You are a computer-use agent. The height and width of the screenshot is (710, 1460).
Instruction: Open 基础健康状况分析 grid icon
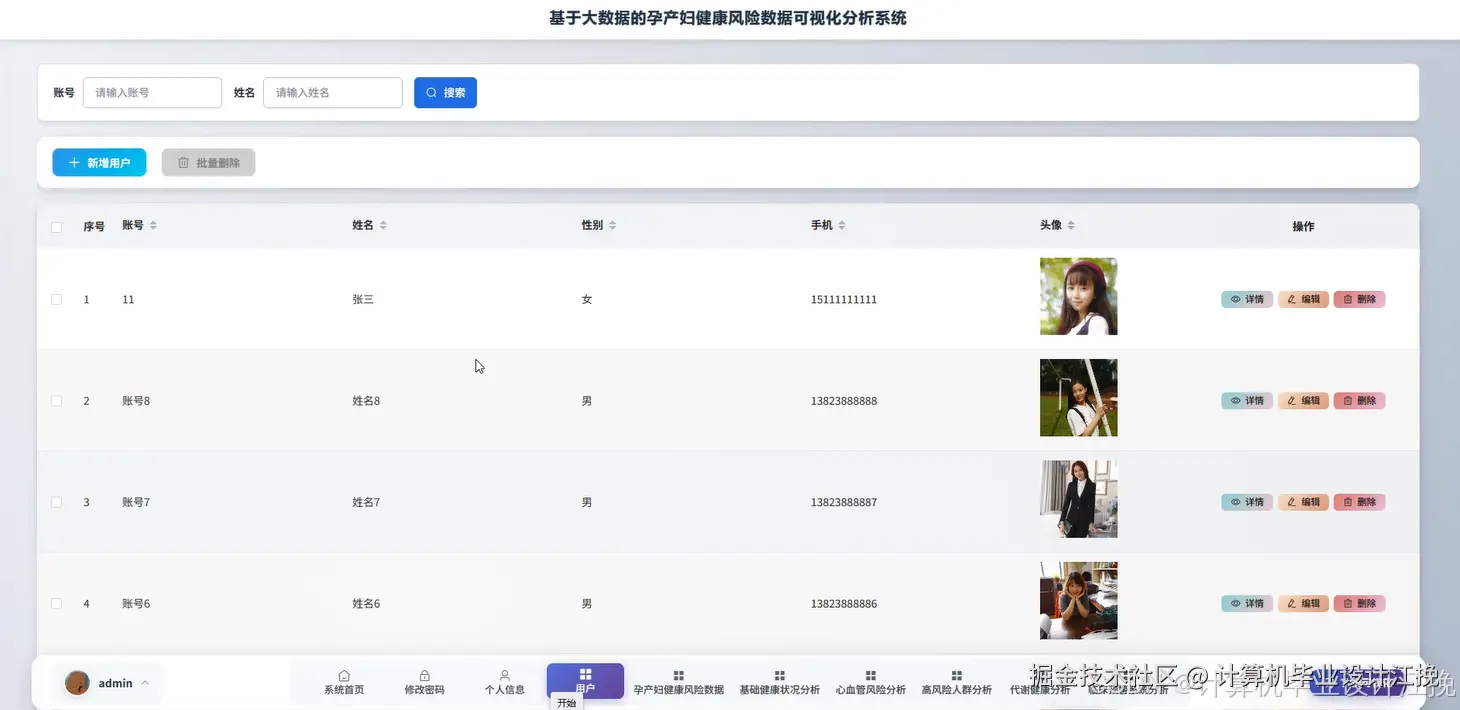780,676
